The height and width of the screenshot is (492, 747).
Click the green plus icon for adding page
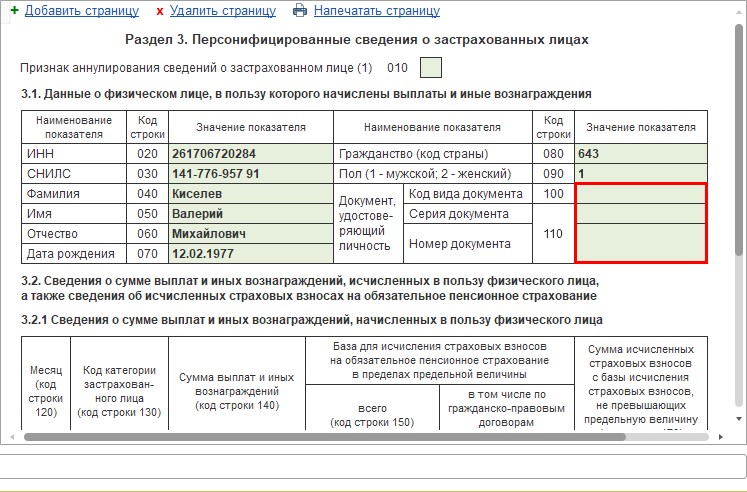[x=15, y=10]
